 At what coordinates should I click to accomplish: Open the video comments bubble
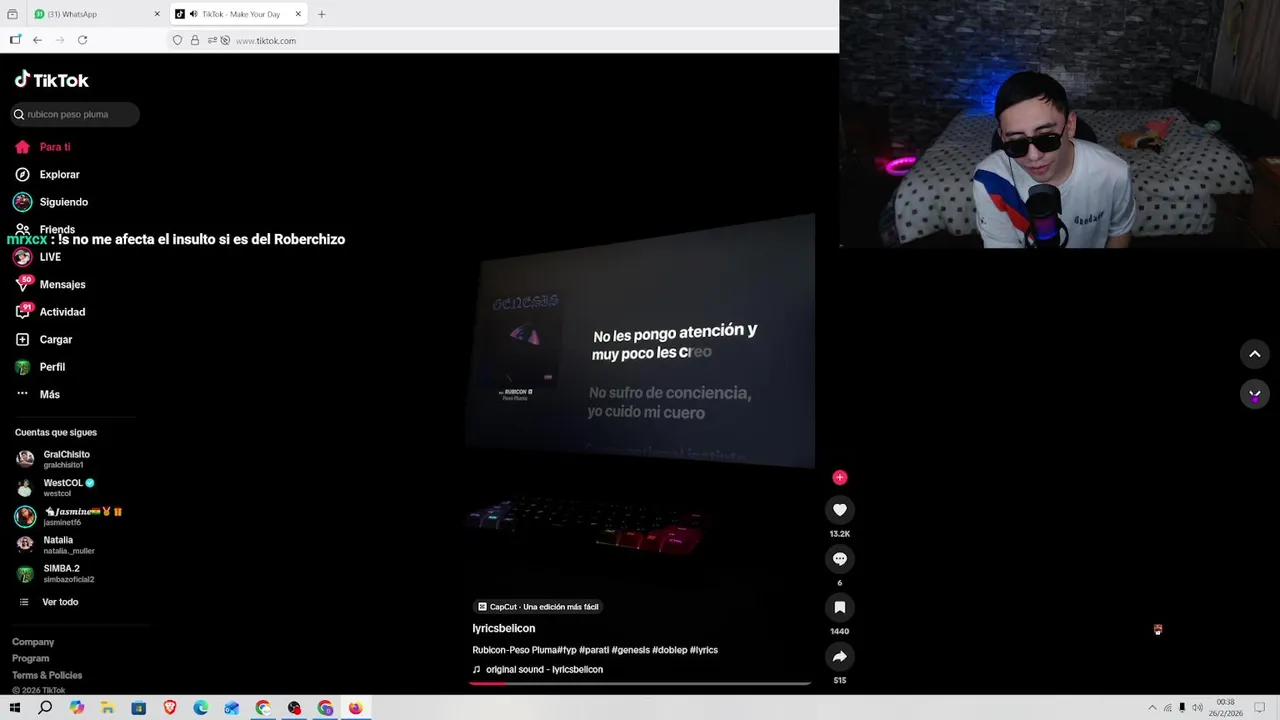click(840, 559)
